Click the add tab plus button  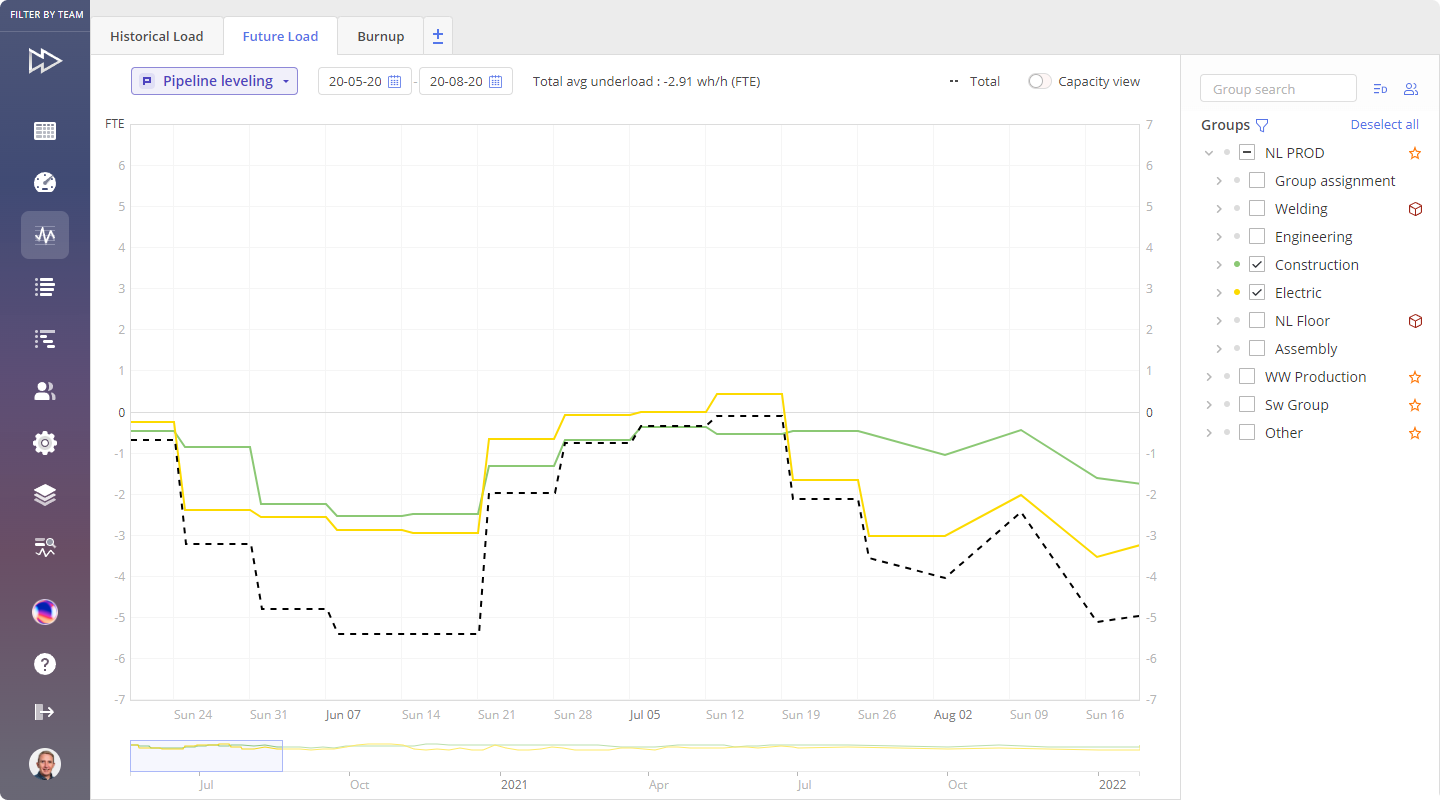[x=438, y=36]
